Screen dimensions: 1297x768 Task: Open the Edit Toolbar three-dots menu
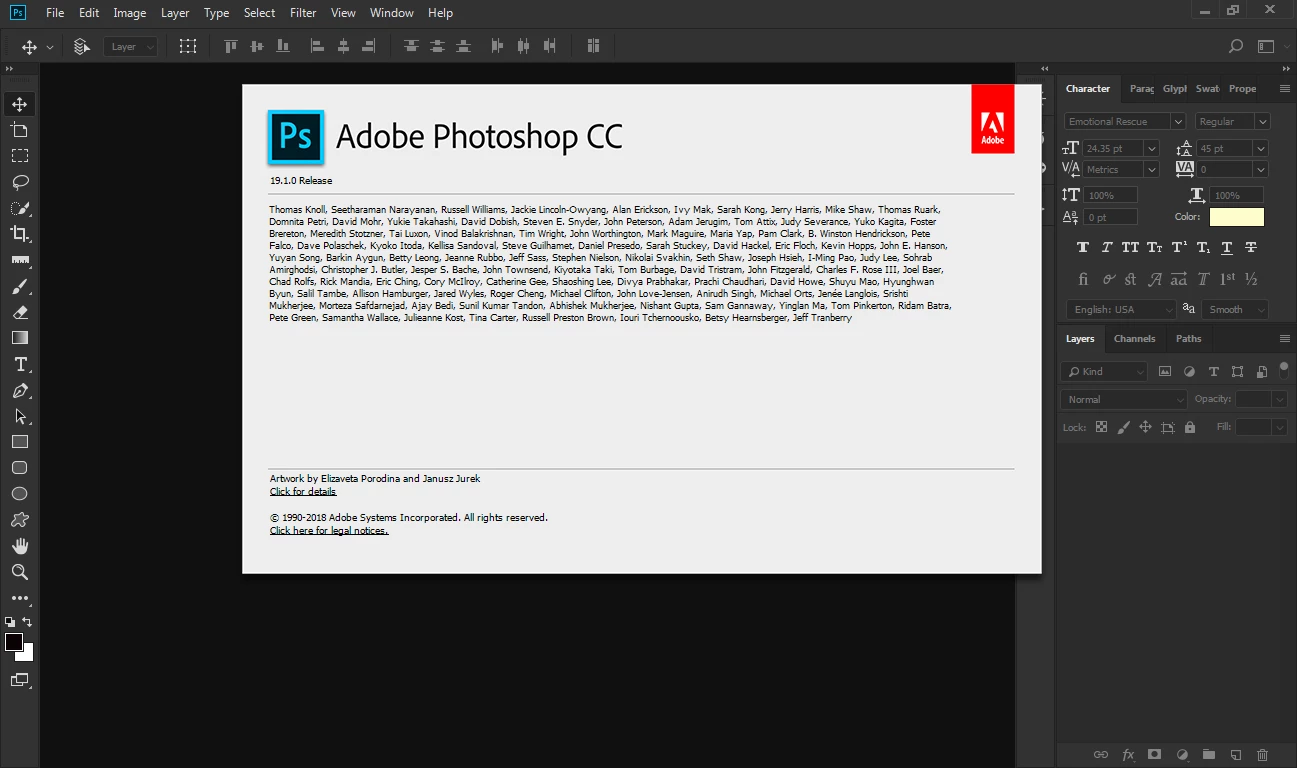pos(20,598)
